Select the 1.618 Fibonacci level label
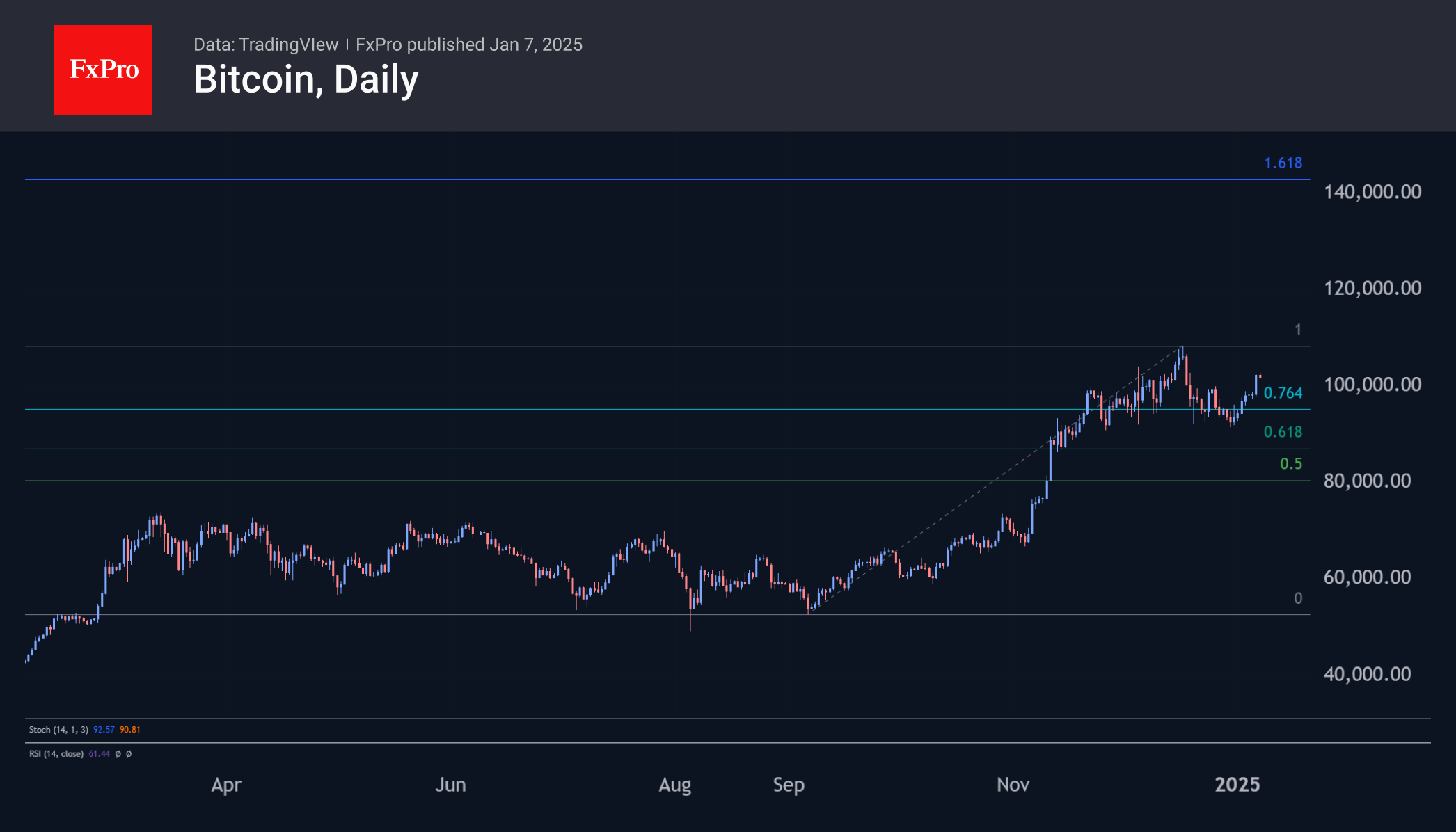Viewport: 1456px width, 832px height. point(1283,163)
